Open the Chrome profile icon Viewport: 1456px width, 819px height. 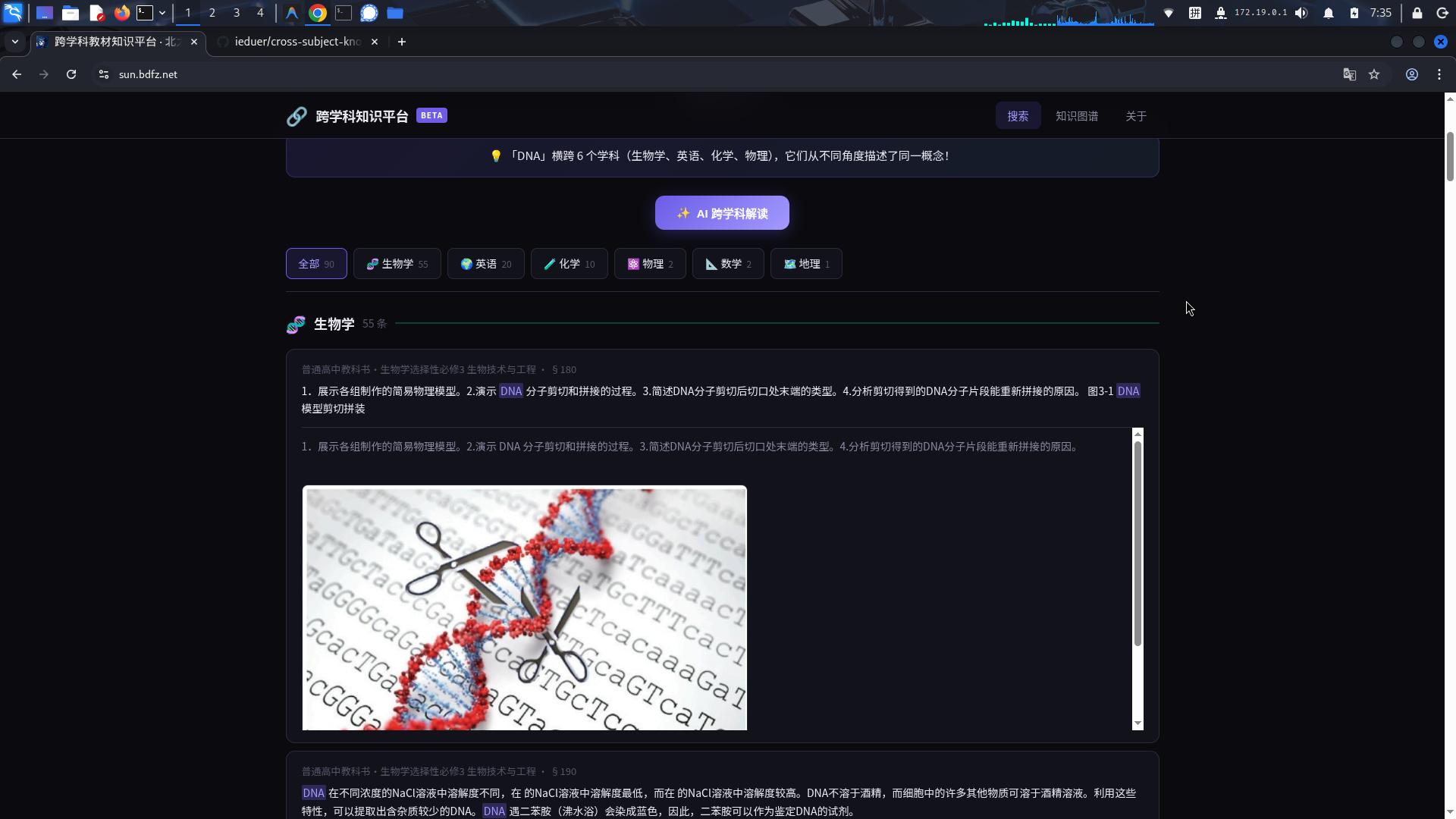[1412, 74]
